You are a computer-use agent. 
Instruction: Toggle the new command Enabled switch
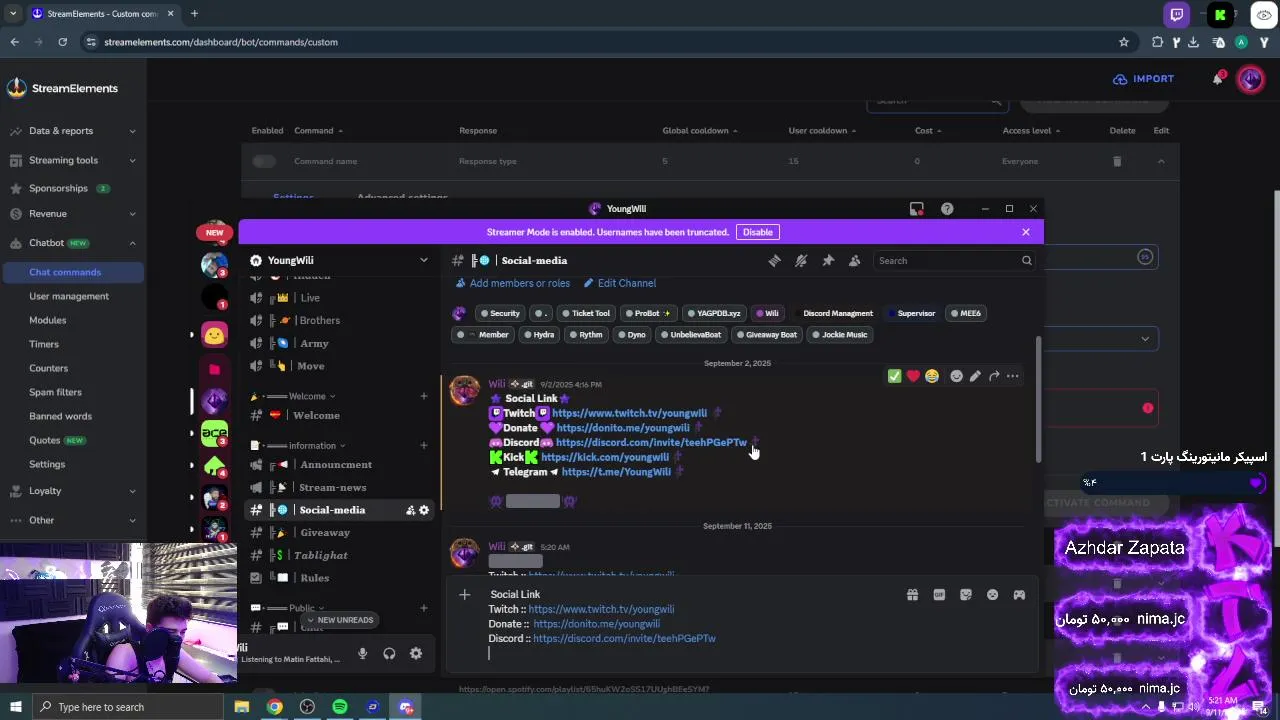(264, 161)
